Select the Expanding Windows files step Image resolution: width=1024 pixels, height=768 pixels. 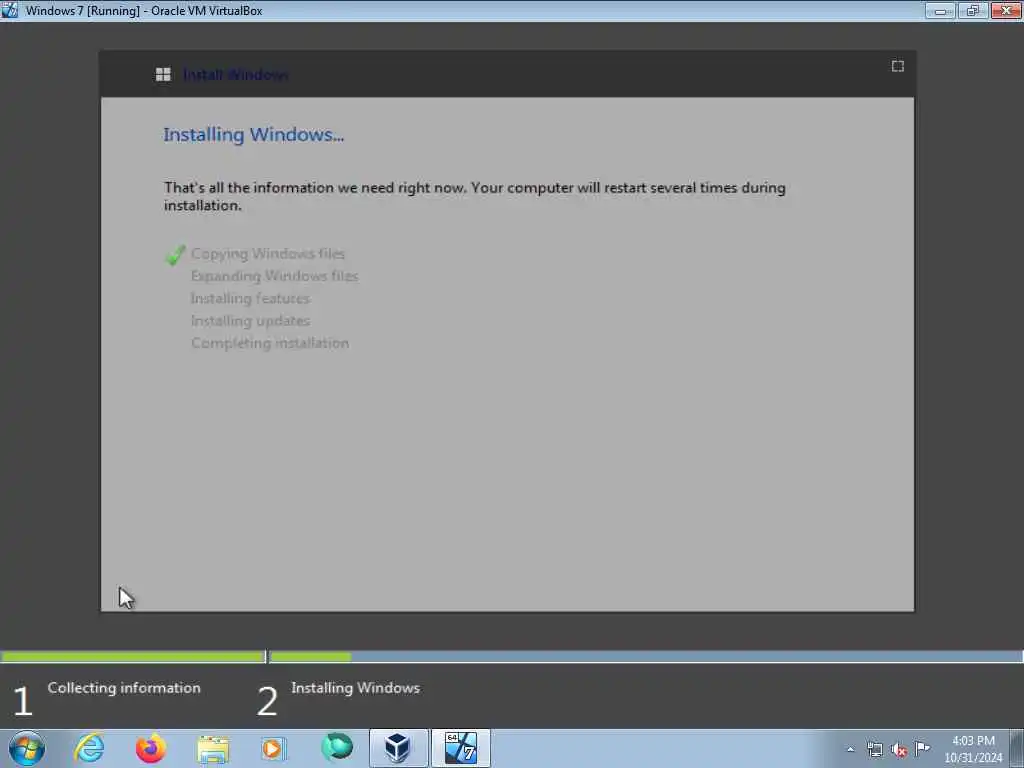coord(274,276)
